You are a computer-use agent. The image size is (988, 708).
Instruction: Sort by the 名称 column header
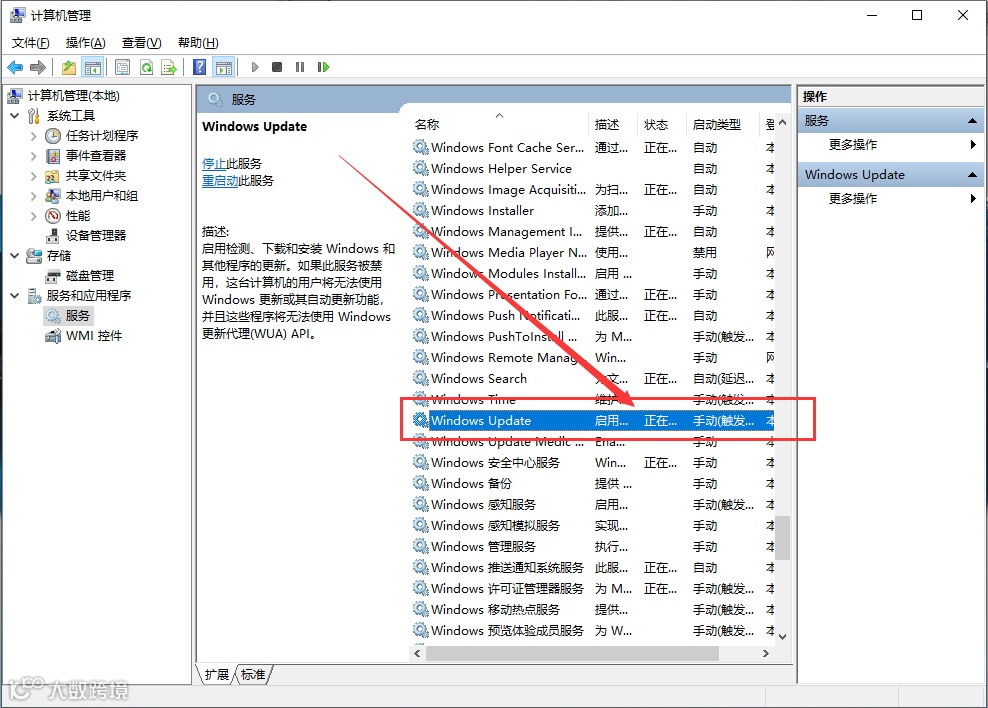tap(499, 125)
